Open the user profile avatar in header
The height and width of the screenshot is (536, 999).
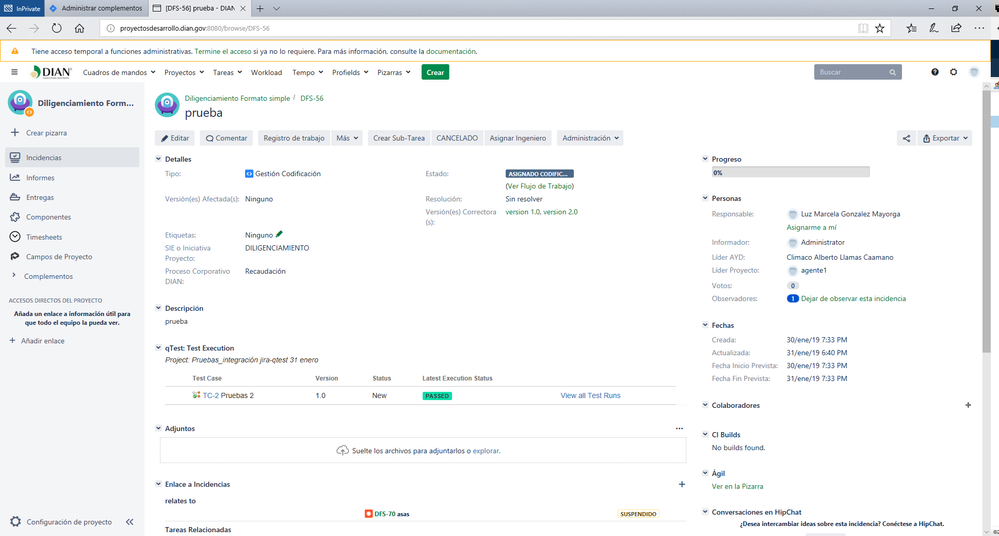[974, 72]
